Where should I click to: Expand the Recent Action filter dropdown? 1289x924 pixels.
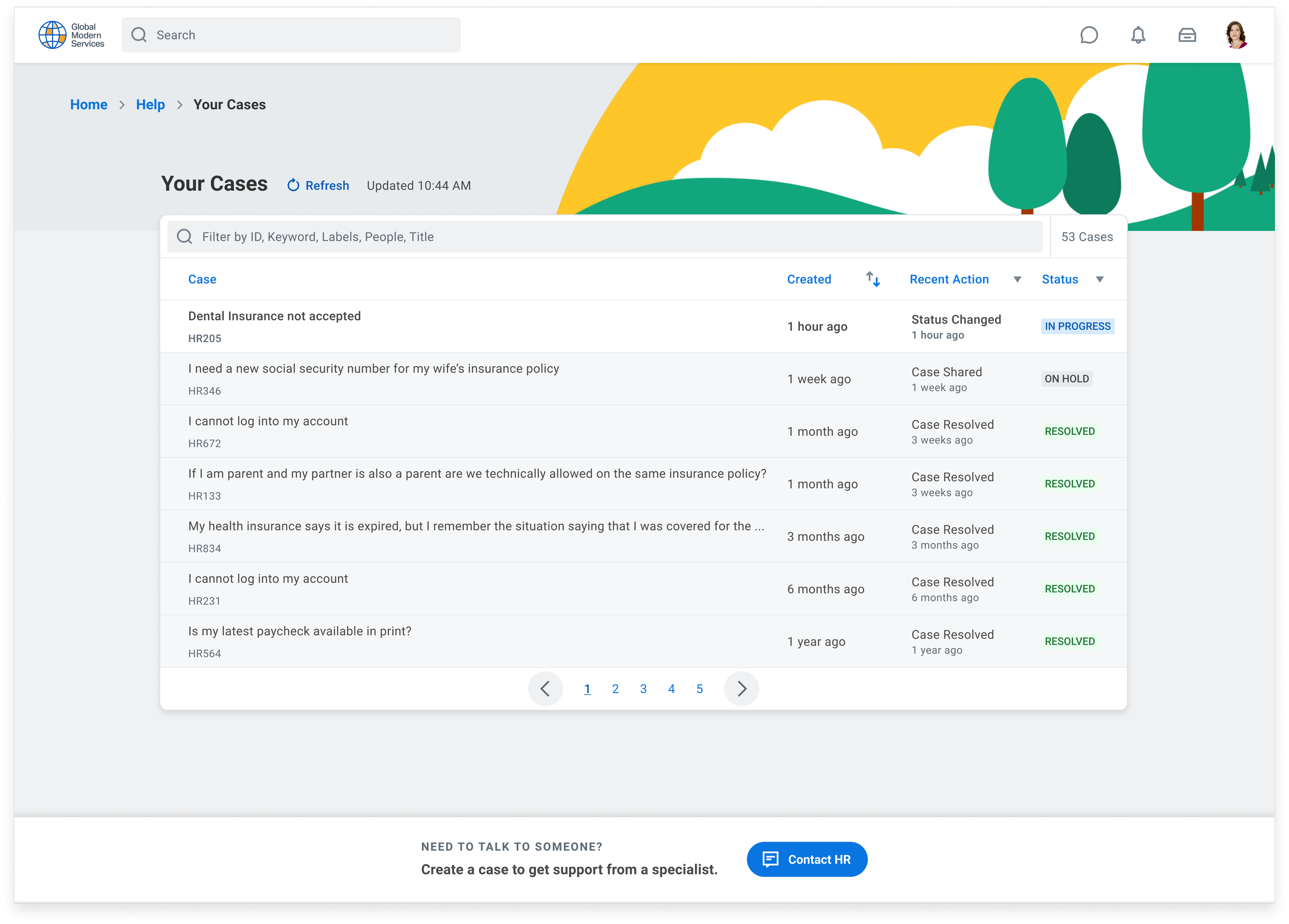click(1017, 279)
